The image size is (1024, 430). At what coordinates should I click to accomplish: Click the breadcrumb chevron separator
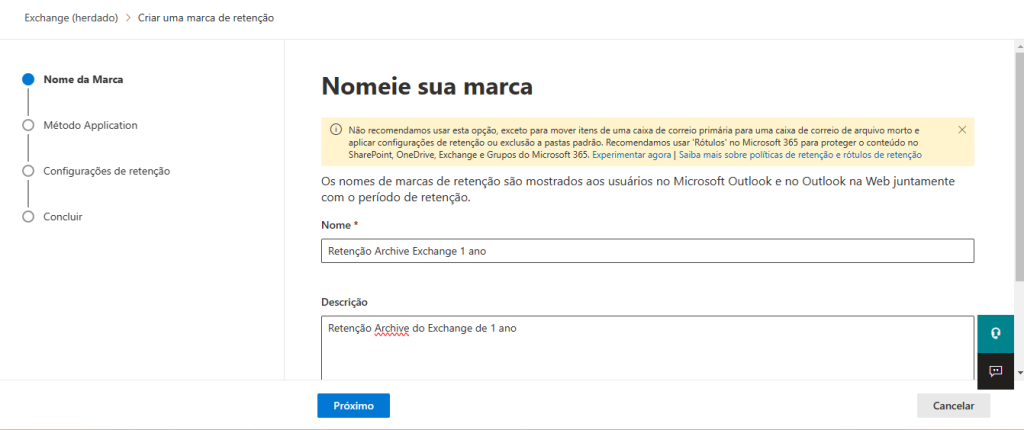tap(128, 18)
